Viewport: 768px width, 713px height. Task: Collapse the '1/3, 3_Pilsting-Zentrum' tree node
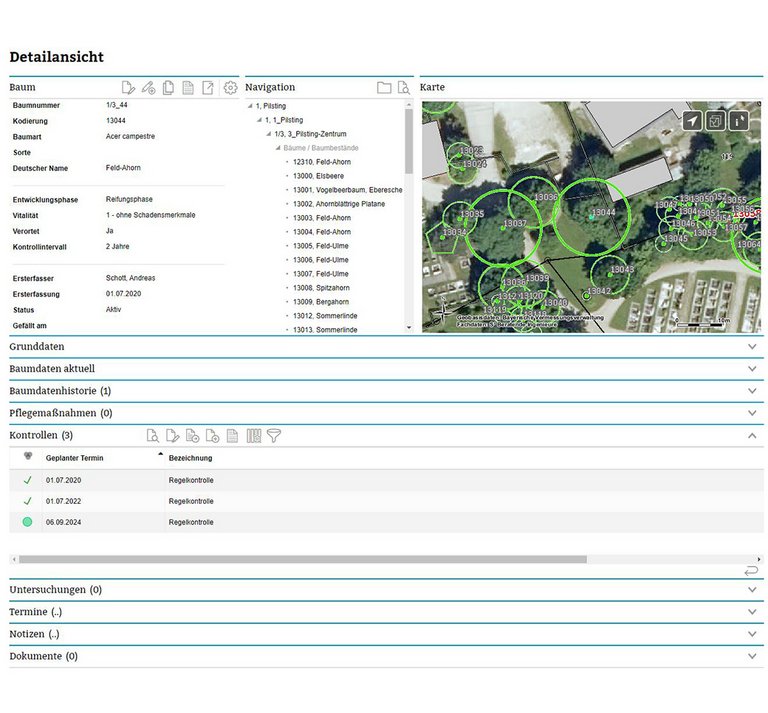tap(269, 134)
